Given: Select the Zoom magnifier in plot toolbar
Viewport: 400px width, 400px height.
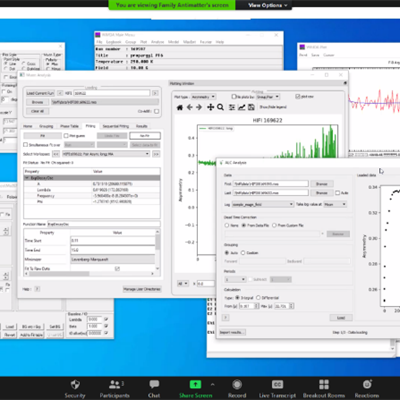Looking at the screenshot, I should pyautogui.click(x=220, y=107).
